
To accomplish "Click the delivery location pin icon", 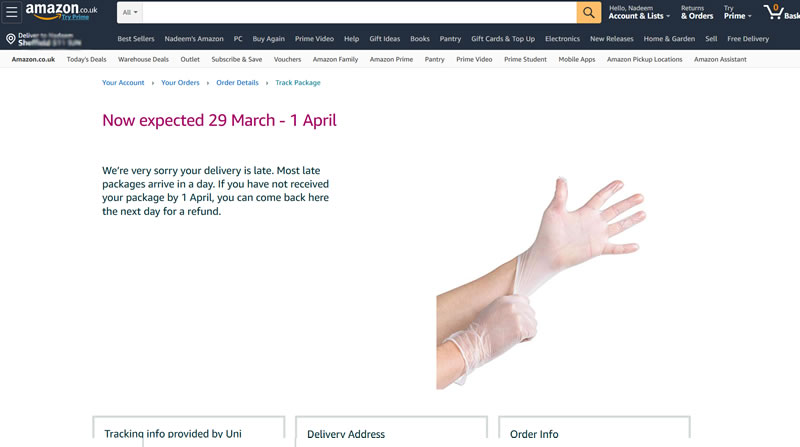I will click(10, 39).
